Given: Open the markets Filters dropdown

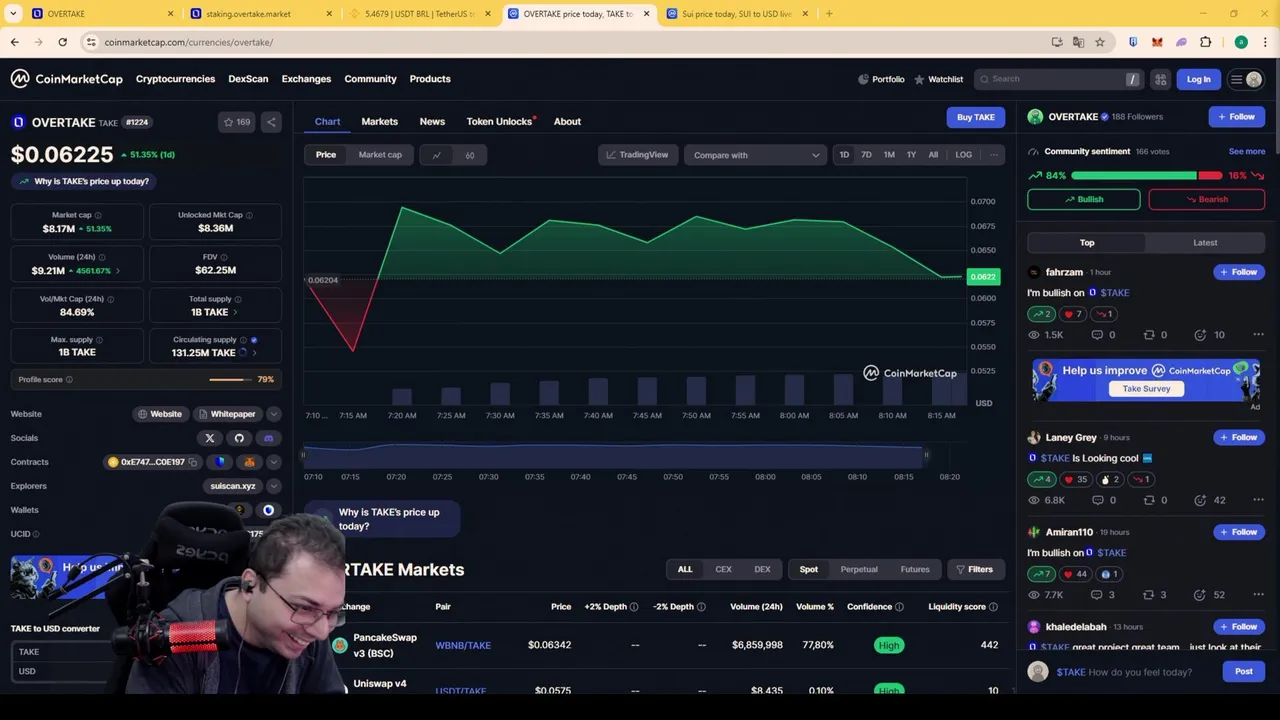Looking at the screenshot, I should tap(974, 570).
